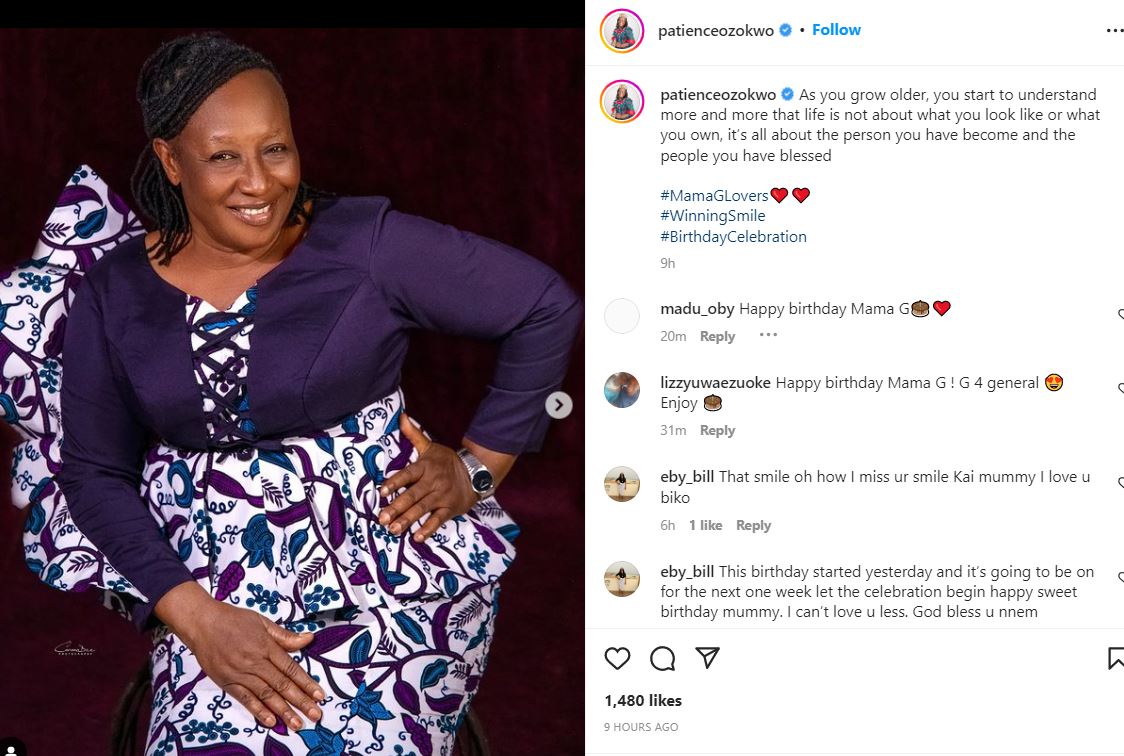
Task: Save post with bookmark icon
Action: (1116, 658)
